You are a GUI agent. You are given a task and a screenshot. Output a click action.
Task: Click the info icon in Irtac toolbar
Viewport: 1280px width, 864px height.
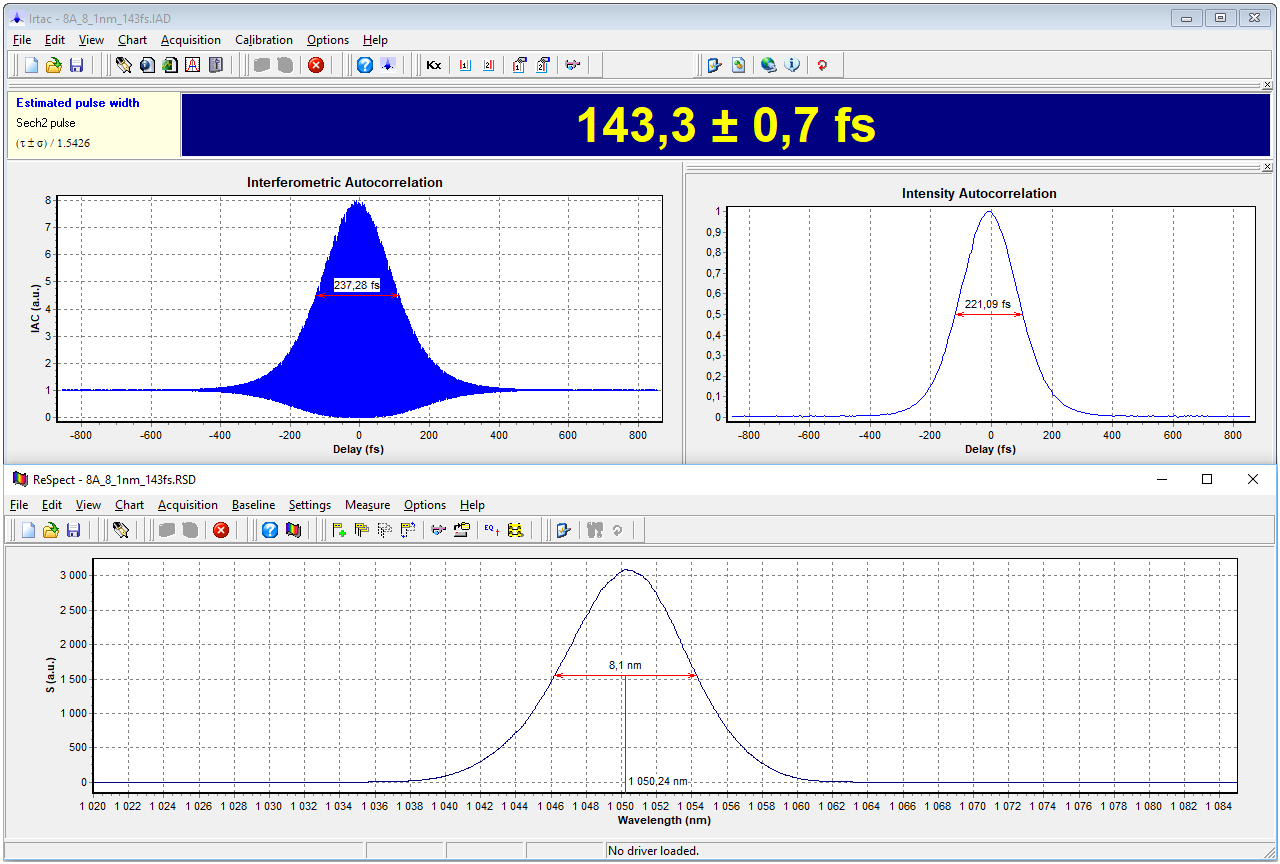click(x=793, y=65)
